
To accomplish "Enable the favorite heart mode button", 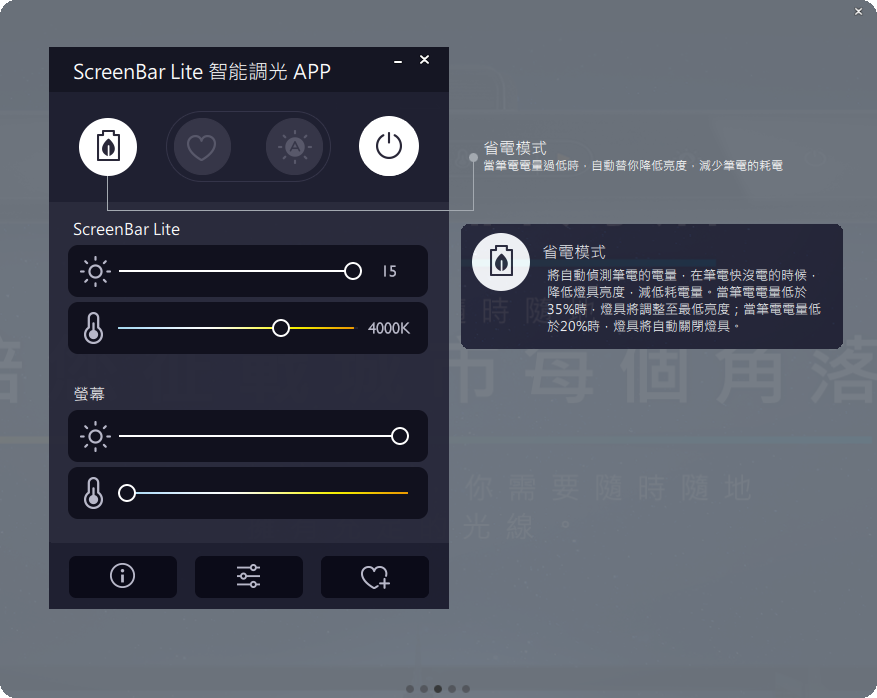I will tap(202, 147).
